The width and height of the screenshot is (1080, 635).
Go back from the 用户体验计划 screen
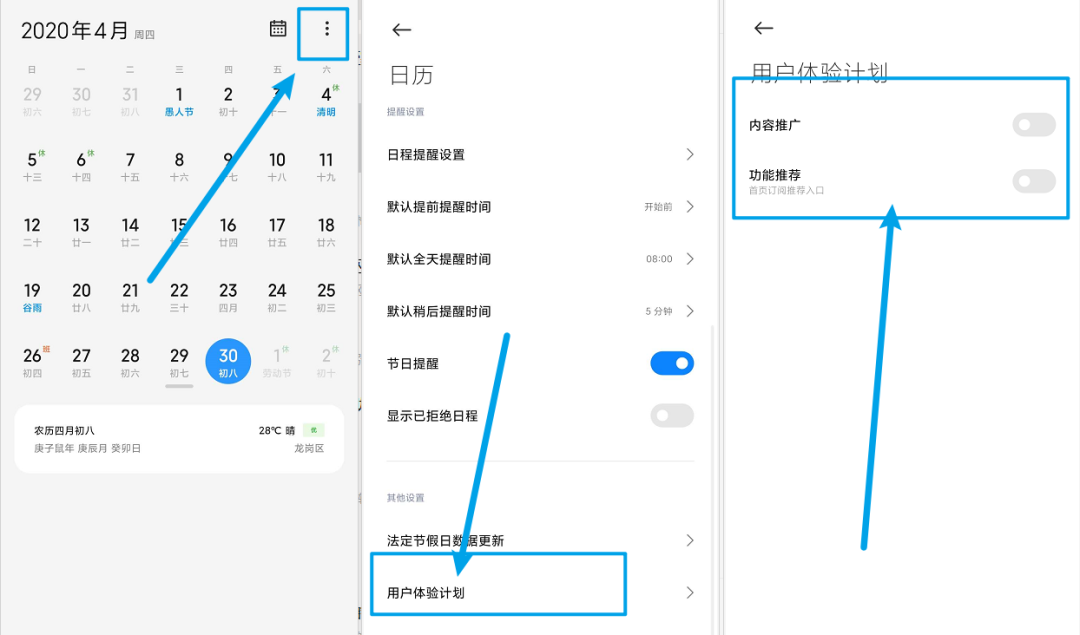click(764, 29)
